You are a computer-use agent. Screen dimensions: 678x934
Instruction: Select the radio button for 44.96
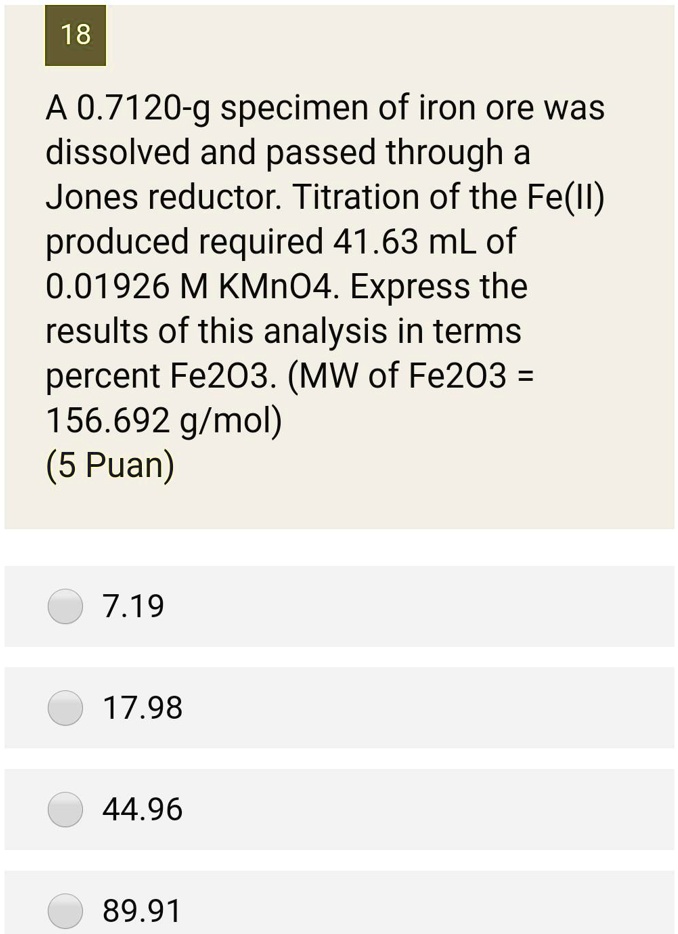(x=65, y=810)
